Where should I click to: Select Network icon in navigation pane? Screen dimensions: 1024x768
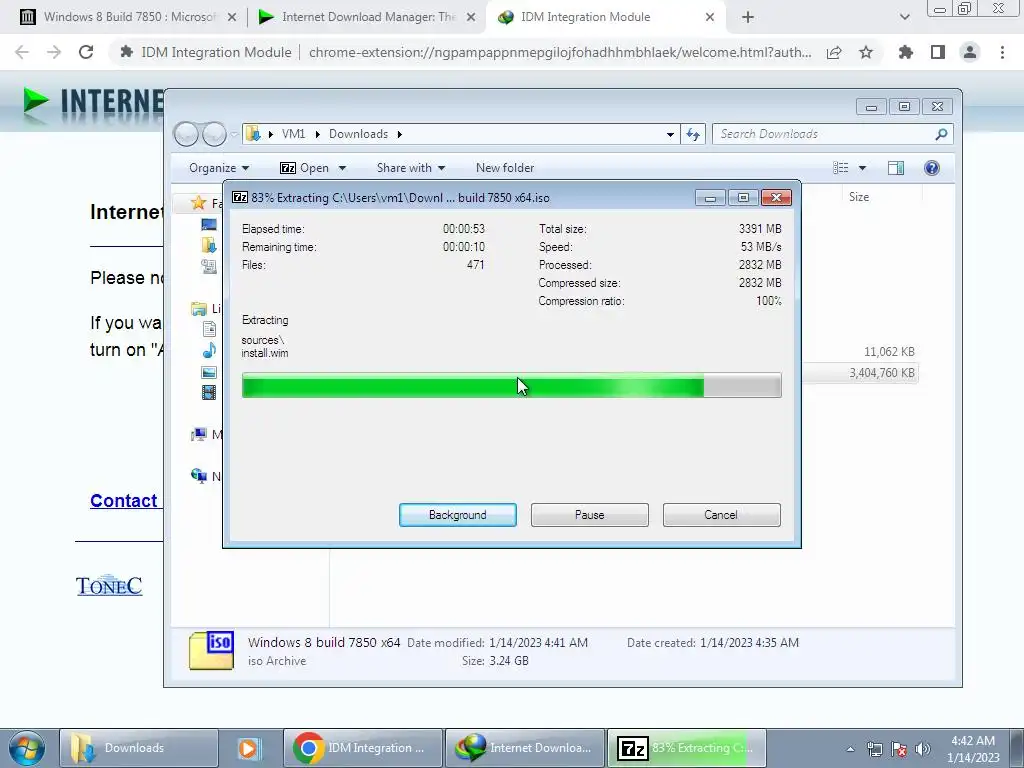coord(199,476)
